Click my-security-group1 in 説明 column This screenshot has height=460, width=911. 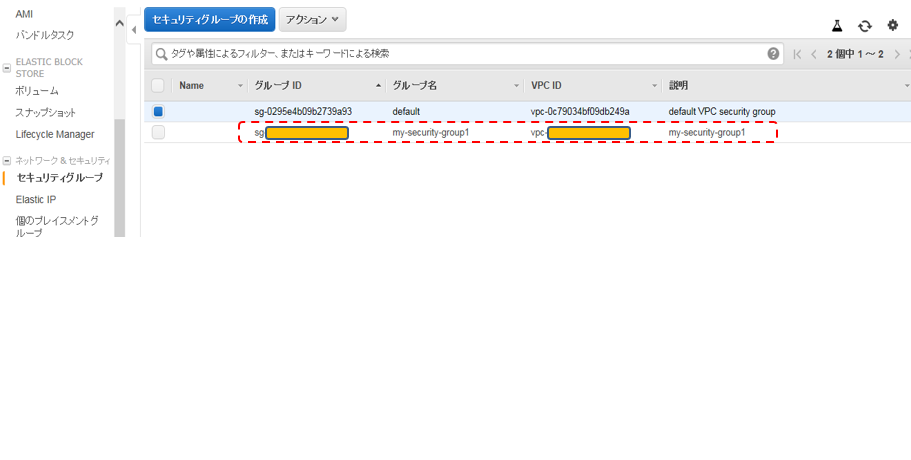[x=707, y=133]
